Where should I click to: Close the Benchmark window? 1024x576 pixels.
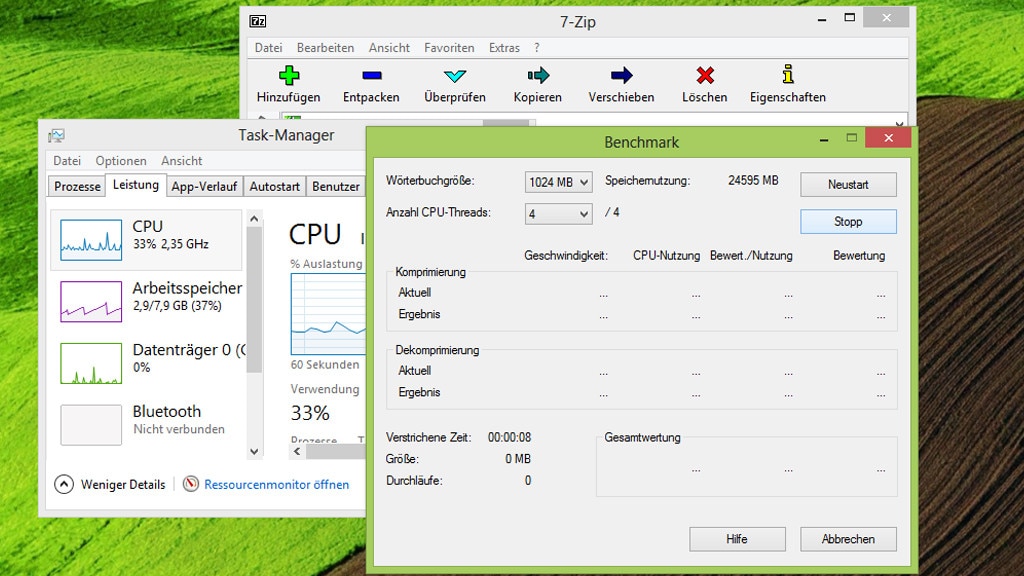pyautogui.click(x=888, y=138)
